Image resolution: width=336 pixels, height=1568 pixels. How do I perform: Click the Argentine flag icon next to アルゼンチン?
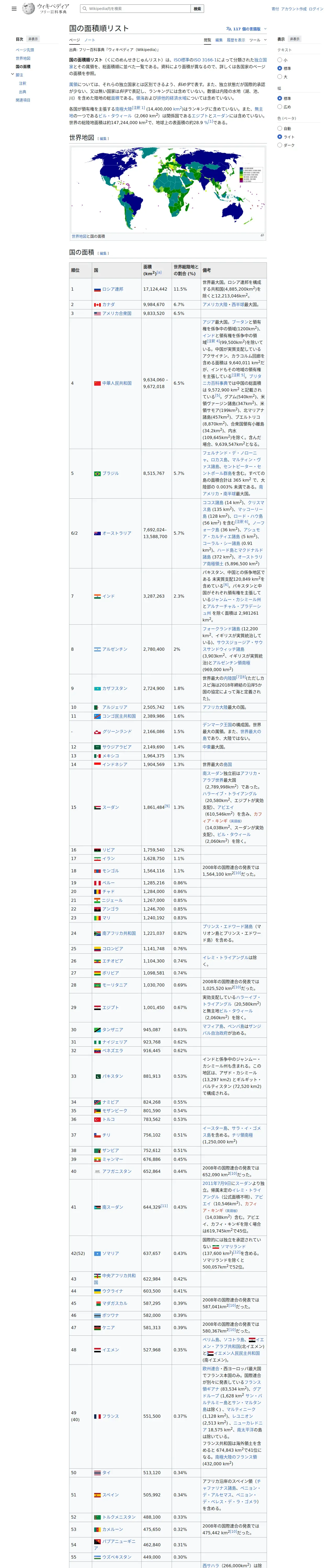(x=97, y=649)
